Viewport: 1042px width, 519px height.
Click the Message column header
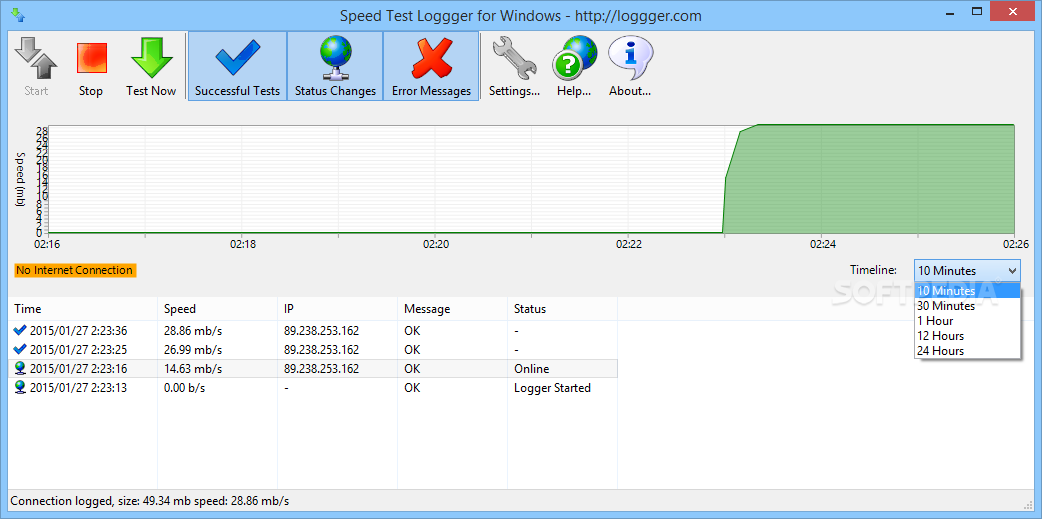(x=453, y=309)
